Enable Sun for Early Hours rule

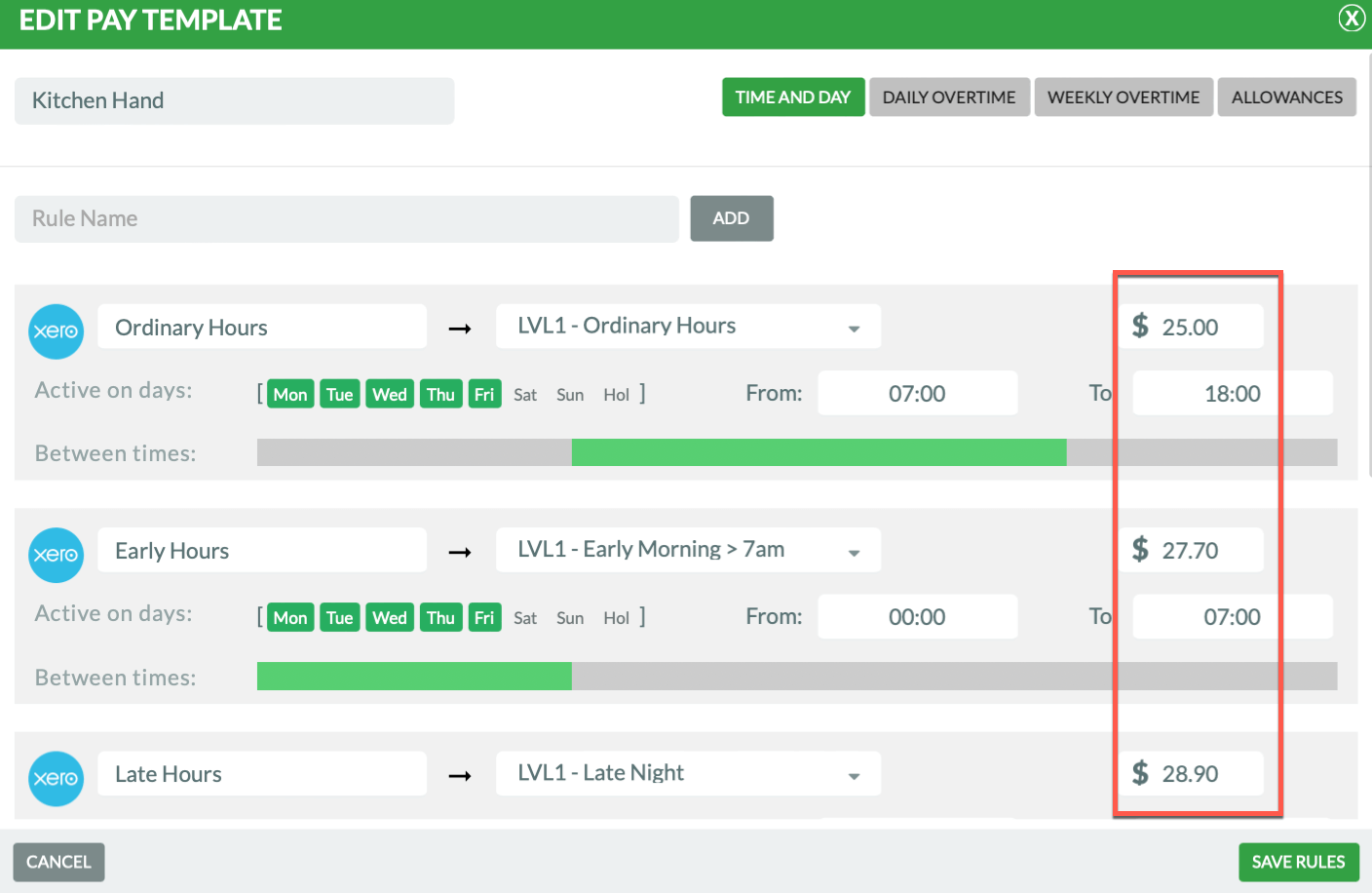(x=570, y=618)
